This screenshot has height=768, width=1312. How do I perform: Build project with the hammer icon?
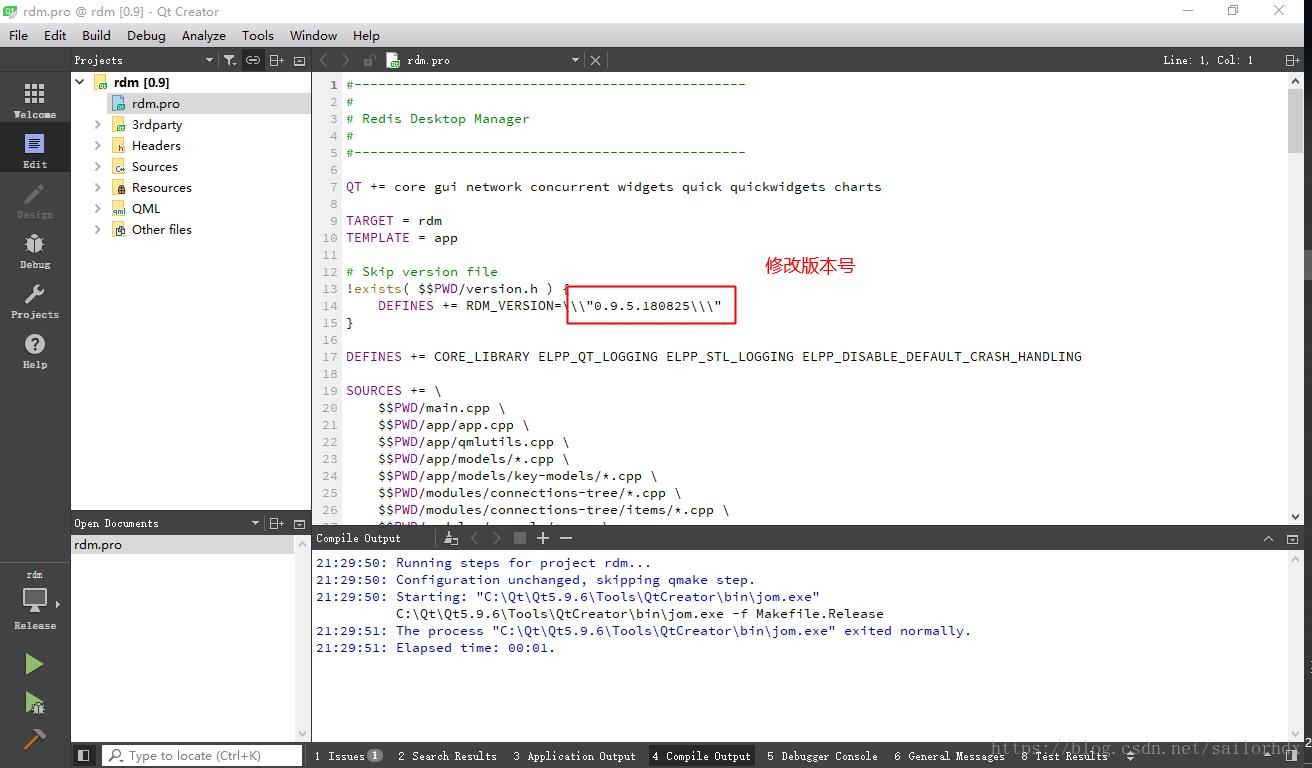coord(34,739)
